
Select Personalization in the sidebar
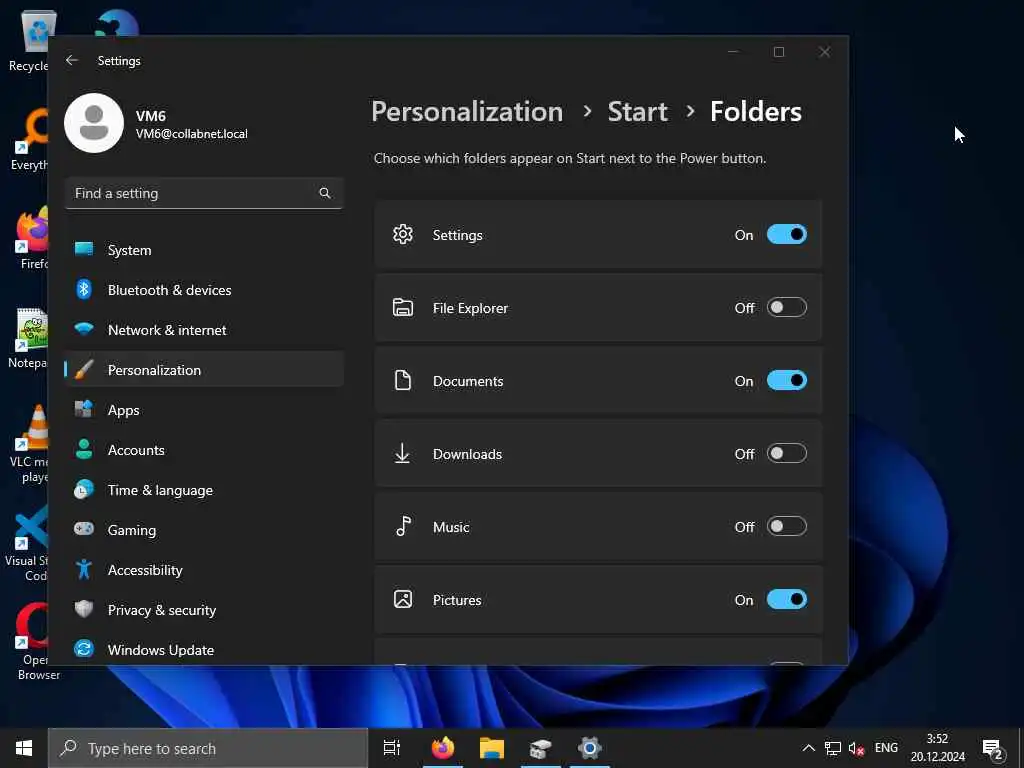pos(204,370)
